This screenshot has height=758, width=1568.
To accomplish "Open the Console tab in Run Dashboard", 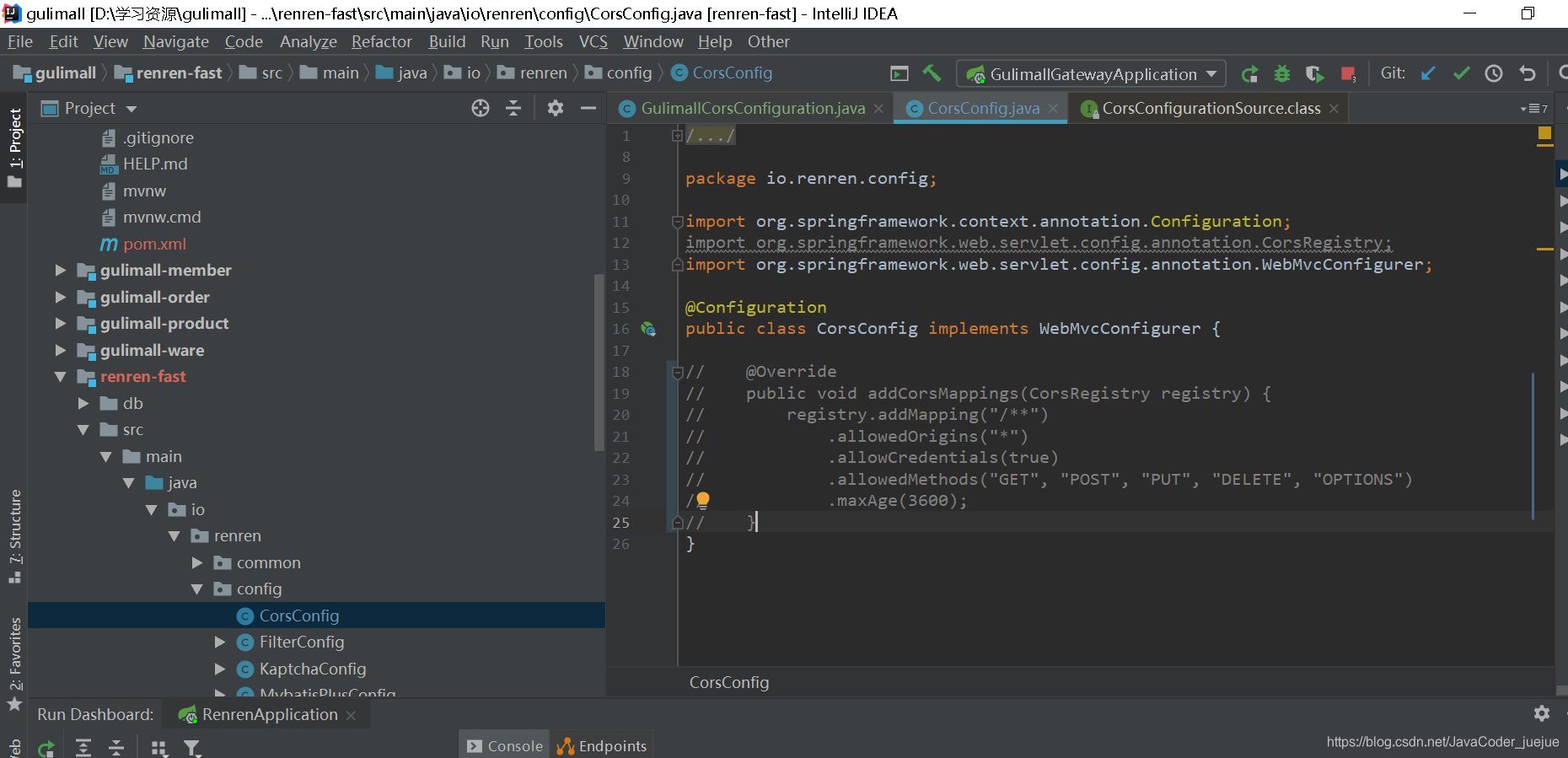I will (x=505, y=746).
